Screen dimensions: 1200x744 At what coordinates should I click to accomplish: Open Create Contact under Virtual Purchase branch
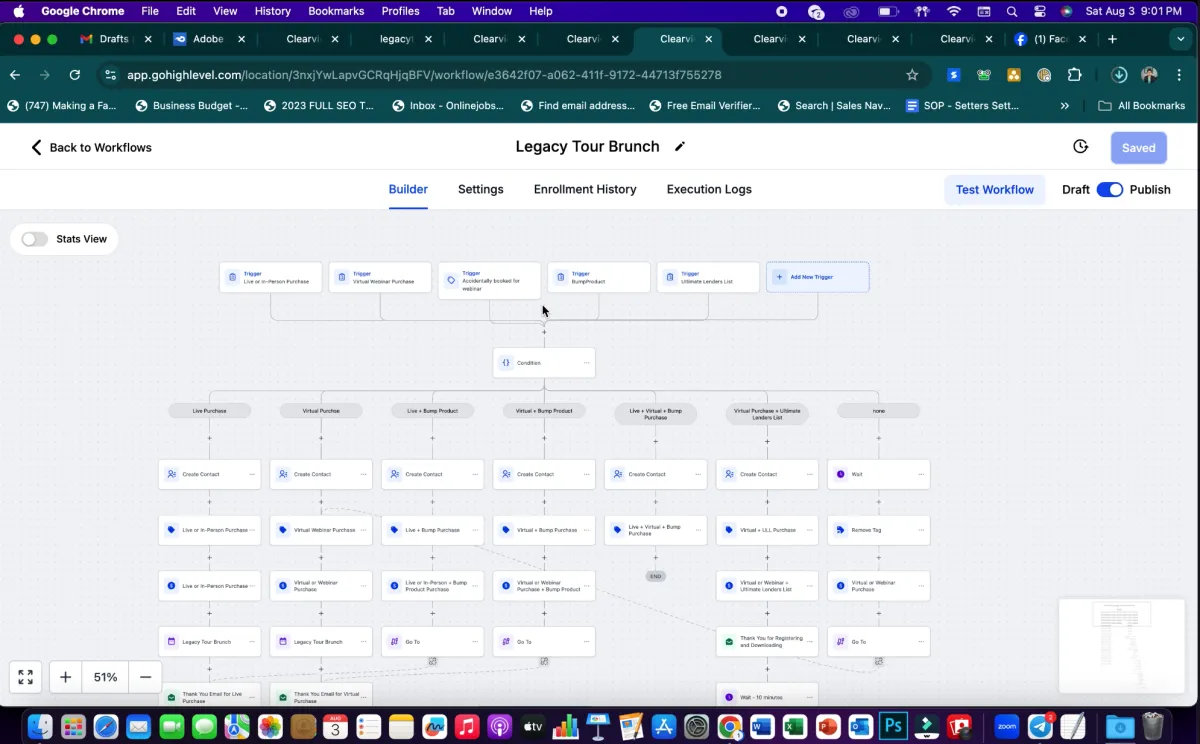[x=321, y=474]
